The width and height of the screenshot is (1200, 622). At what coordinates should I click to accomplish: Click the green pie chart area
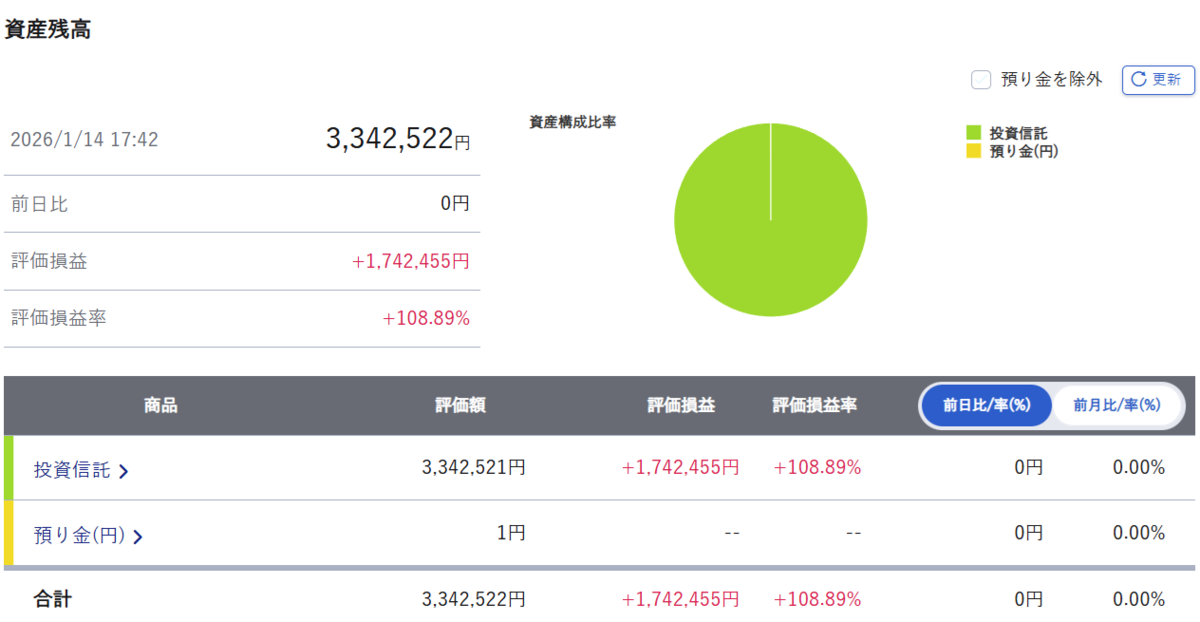pos(770,220)
